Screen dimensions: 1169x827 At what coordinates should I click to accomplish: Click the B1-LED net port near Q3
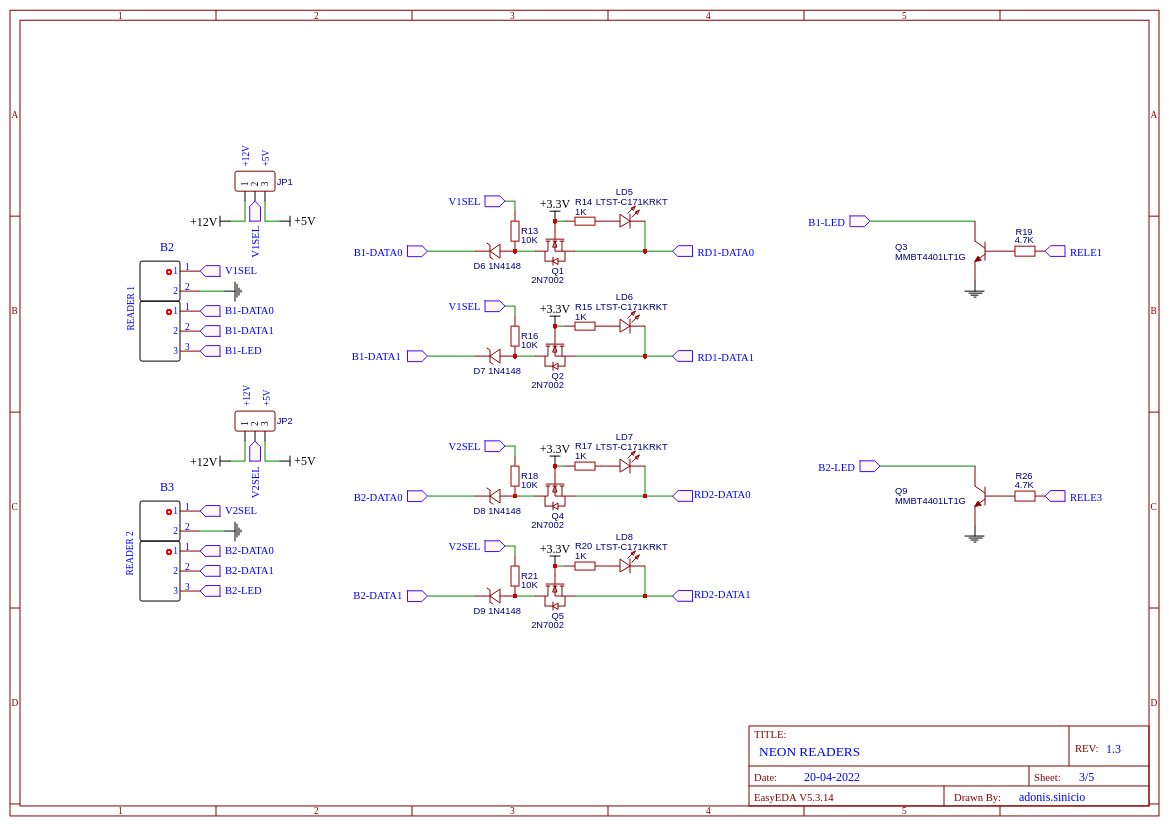860,221
